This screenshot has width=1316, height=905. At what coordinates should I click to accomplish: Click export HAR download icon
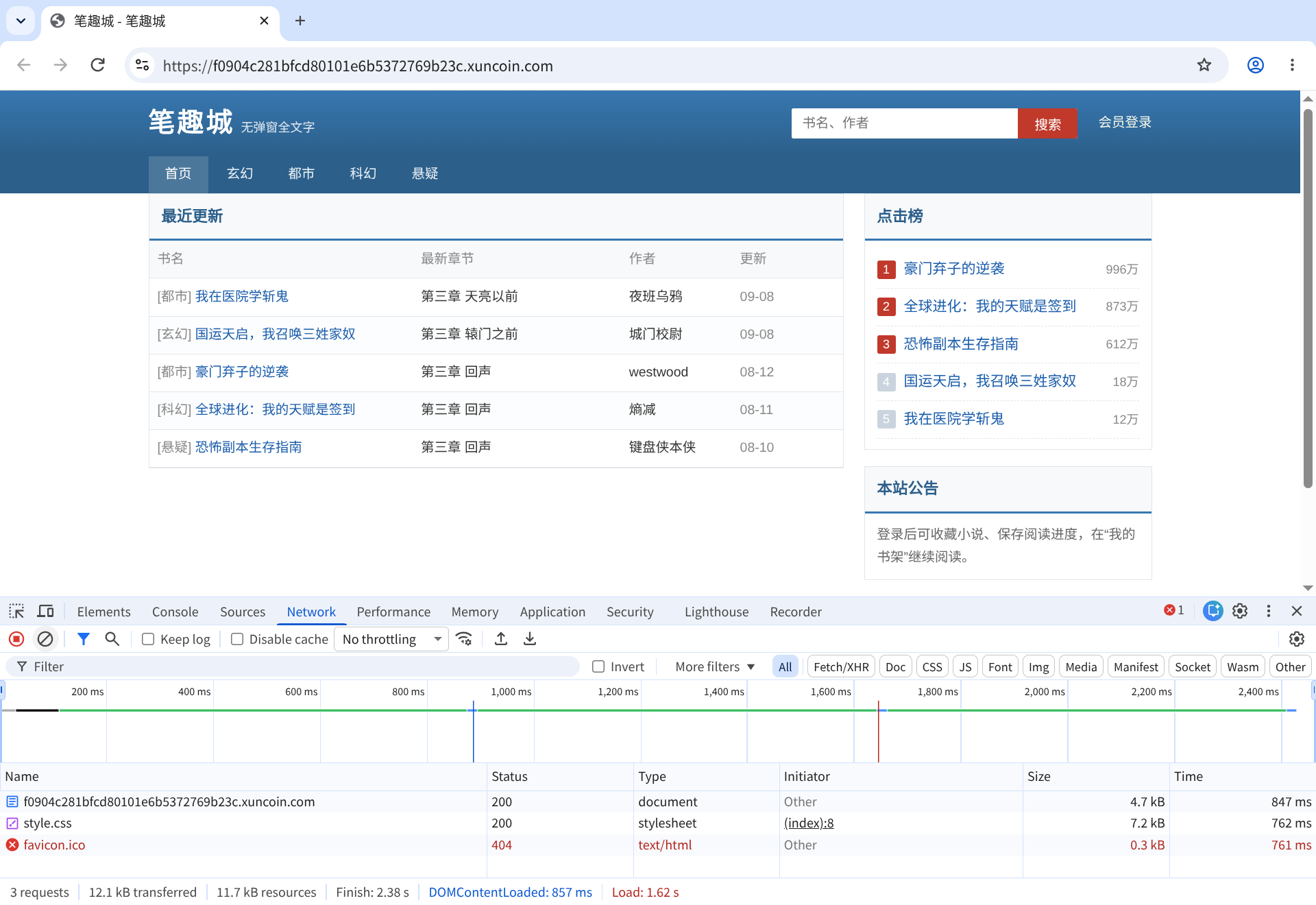pyautogui.click(x=530, y=639)
